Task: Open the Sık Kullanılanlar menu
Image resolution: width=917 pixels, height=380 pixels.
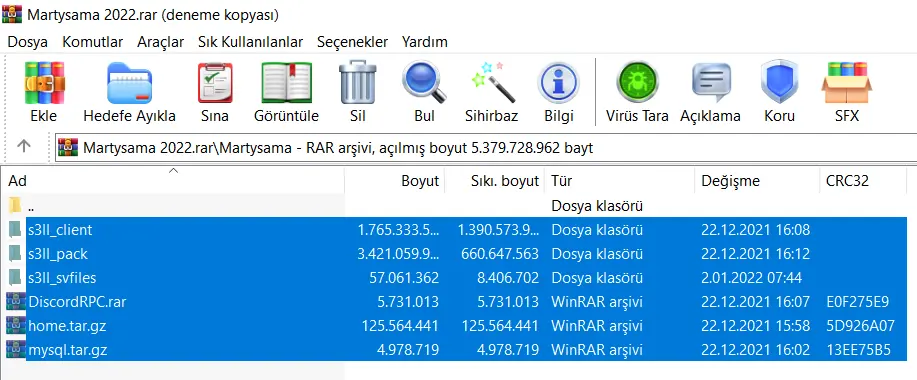Action: point(250,42)
